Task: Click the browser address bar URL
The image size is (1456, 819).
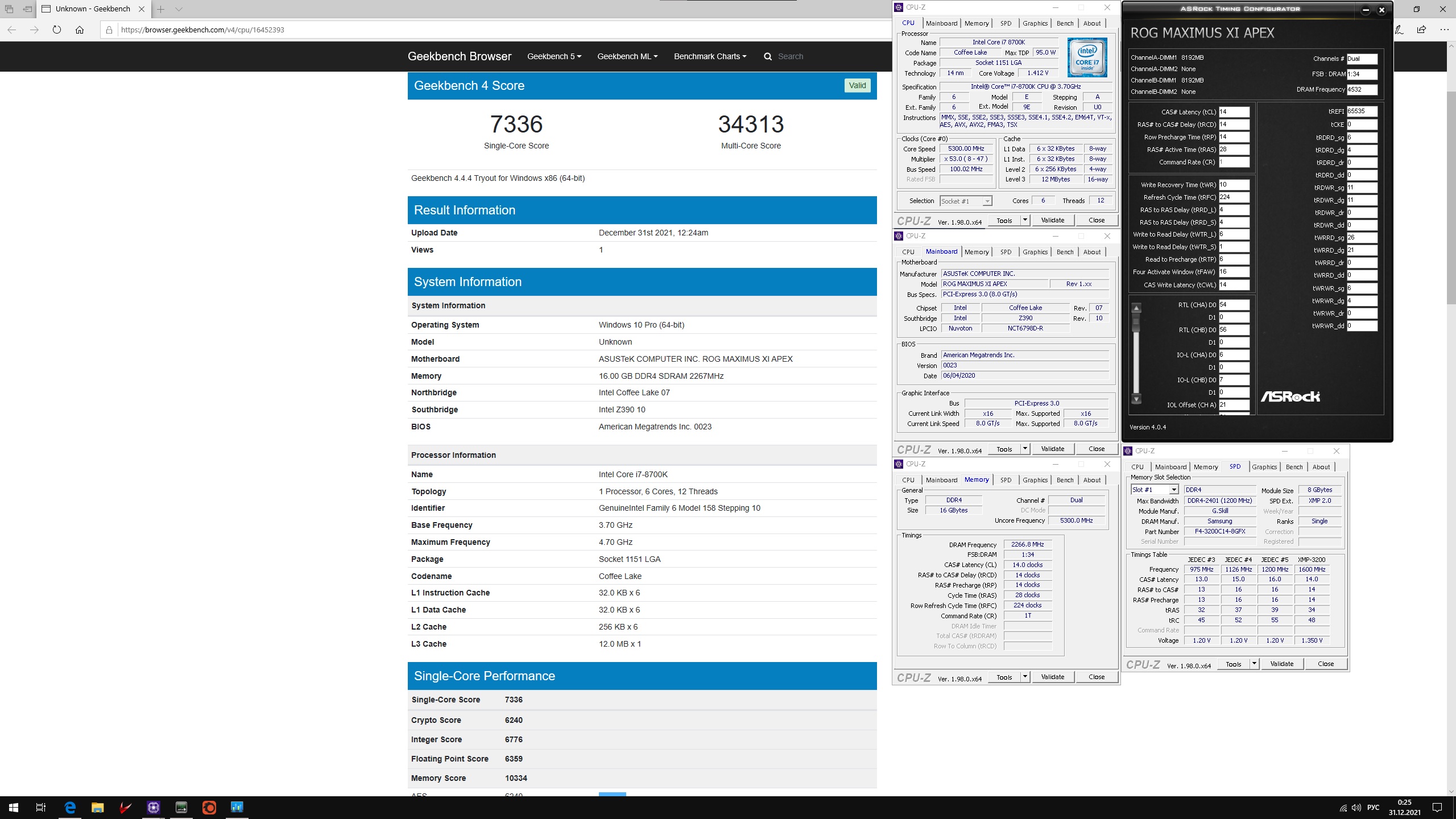Action: (202, 30)
